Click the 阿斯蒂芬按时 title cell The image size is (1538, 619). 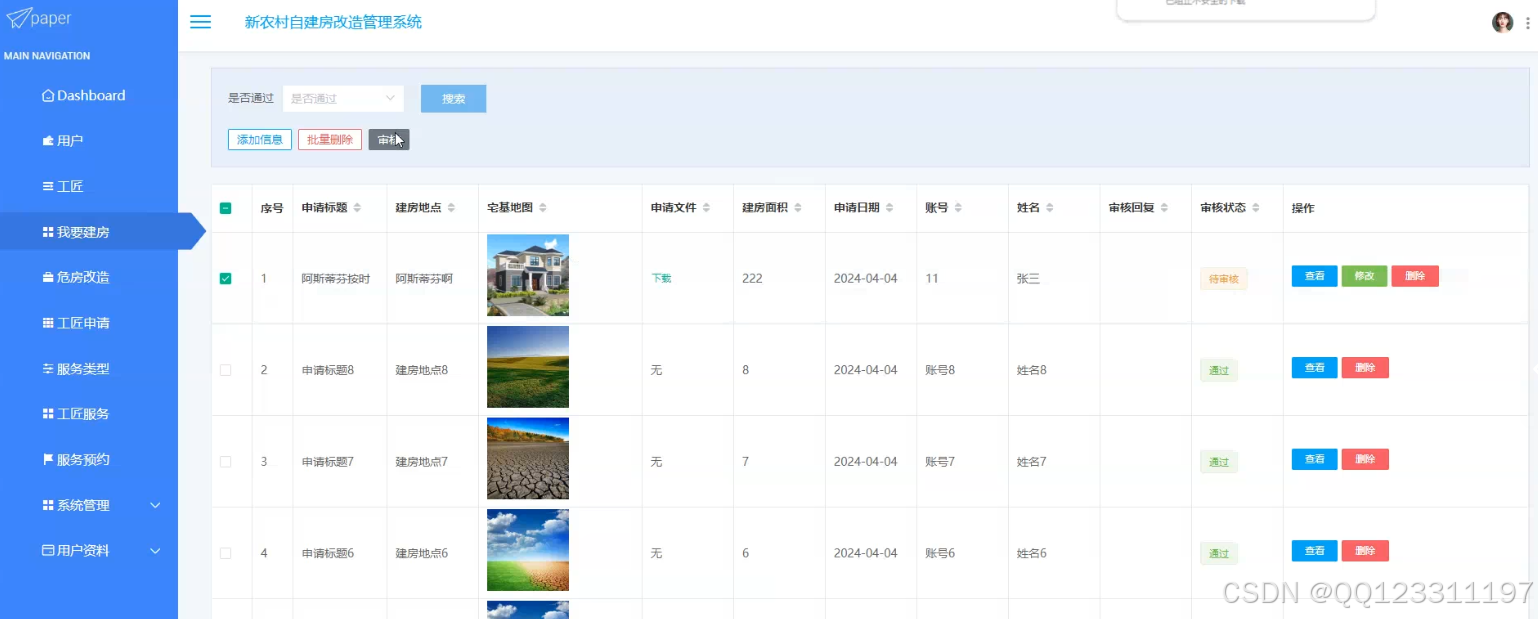click(336, 279)
